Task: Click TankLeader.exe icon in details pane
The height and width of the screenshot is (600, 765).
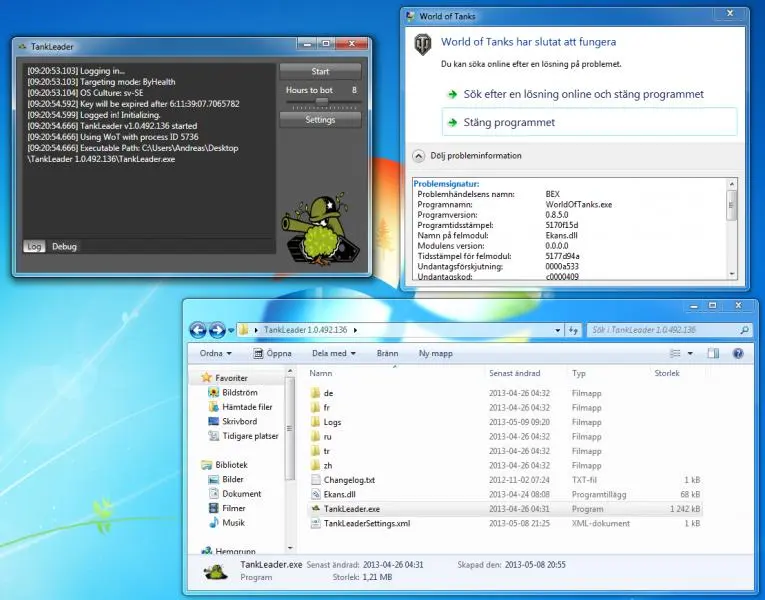Action: pyautogui.click(x=216, y=571)
